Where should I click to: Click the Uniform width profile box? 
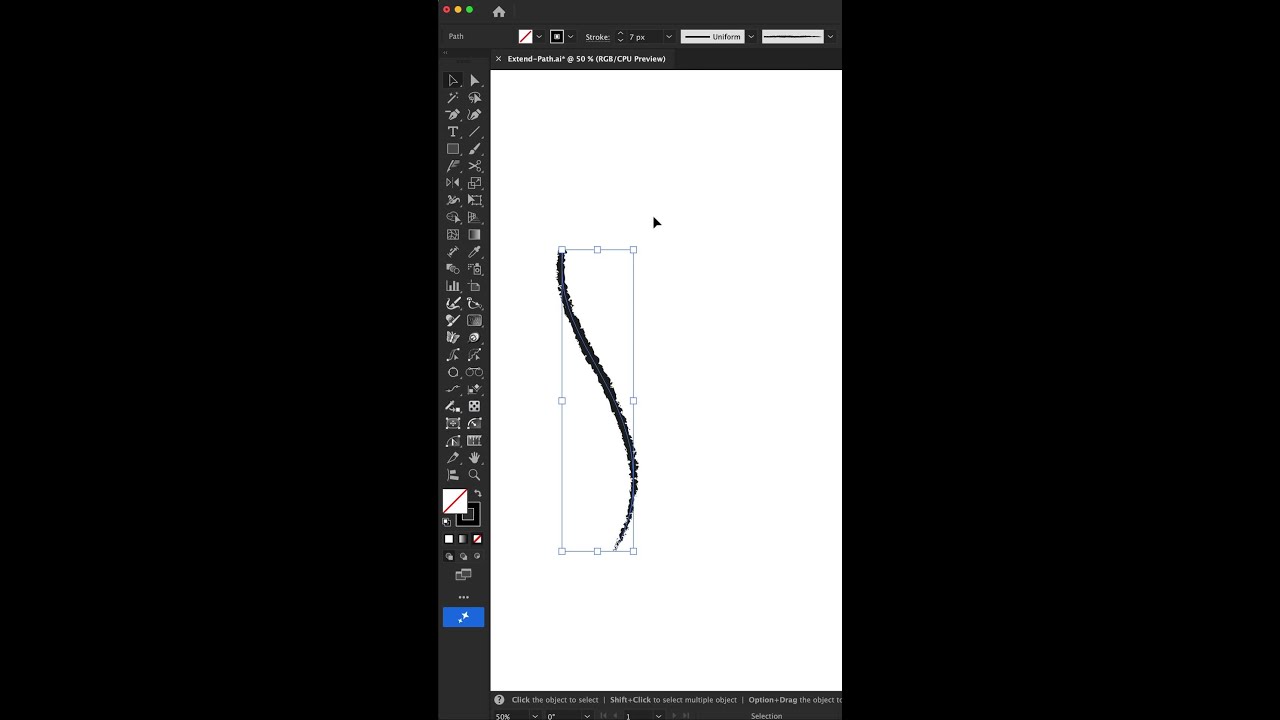tap(712, 37)
